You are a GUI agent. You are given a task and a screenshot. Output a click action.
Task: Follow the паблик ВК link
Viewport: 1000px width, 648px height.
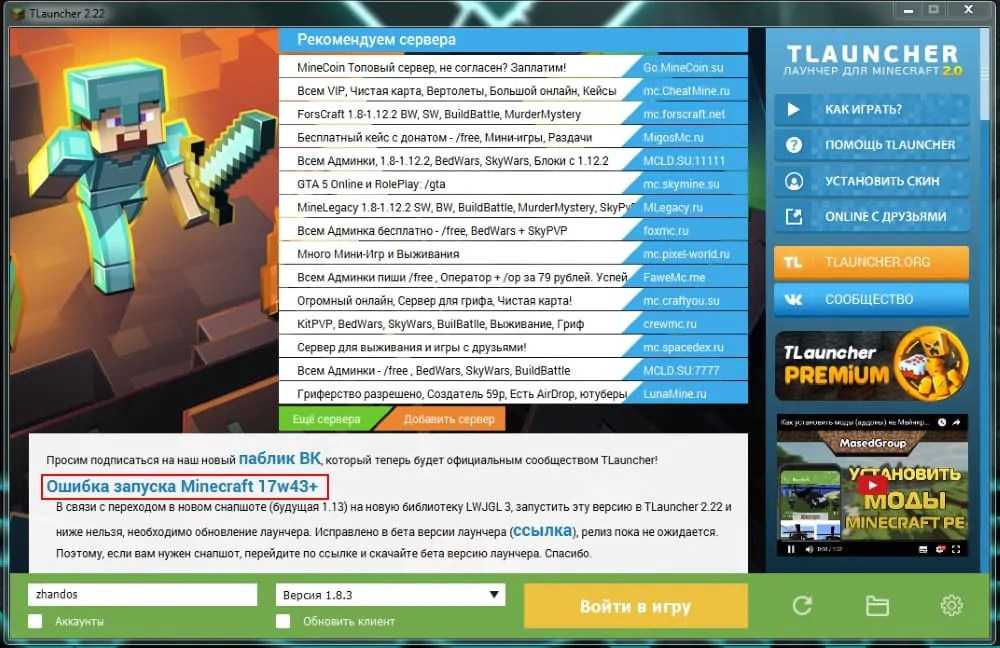(280, 459)
